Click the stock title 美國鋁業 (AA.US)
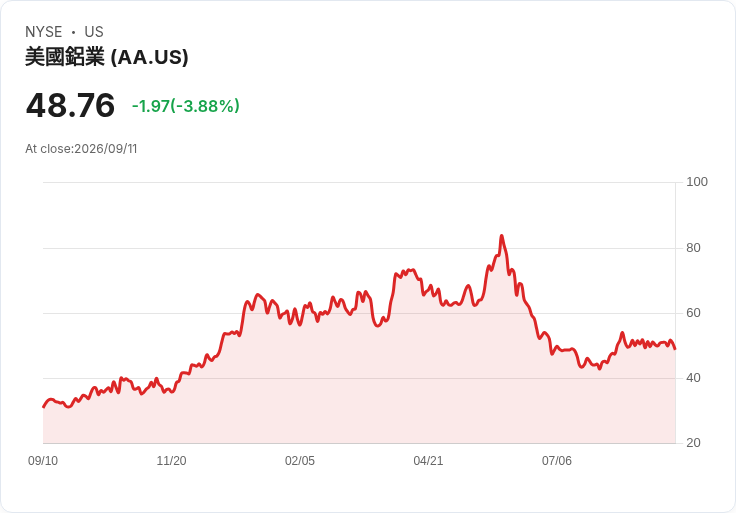This screenshot has height=513, width=736. (x=107, y=57)
